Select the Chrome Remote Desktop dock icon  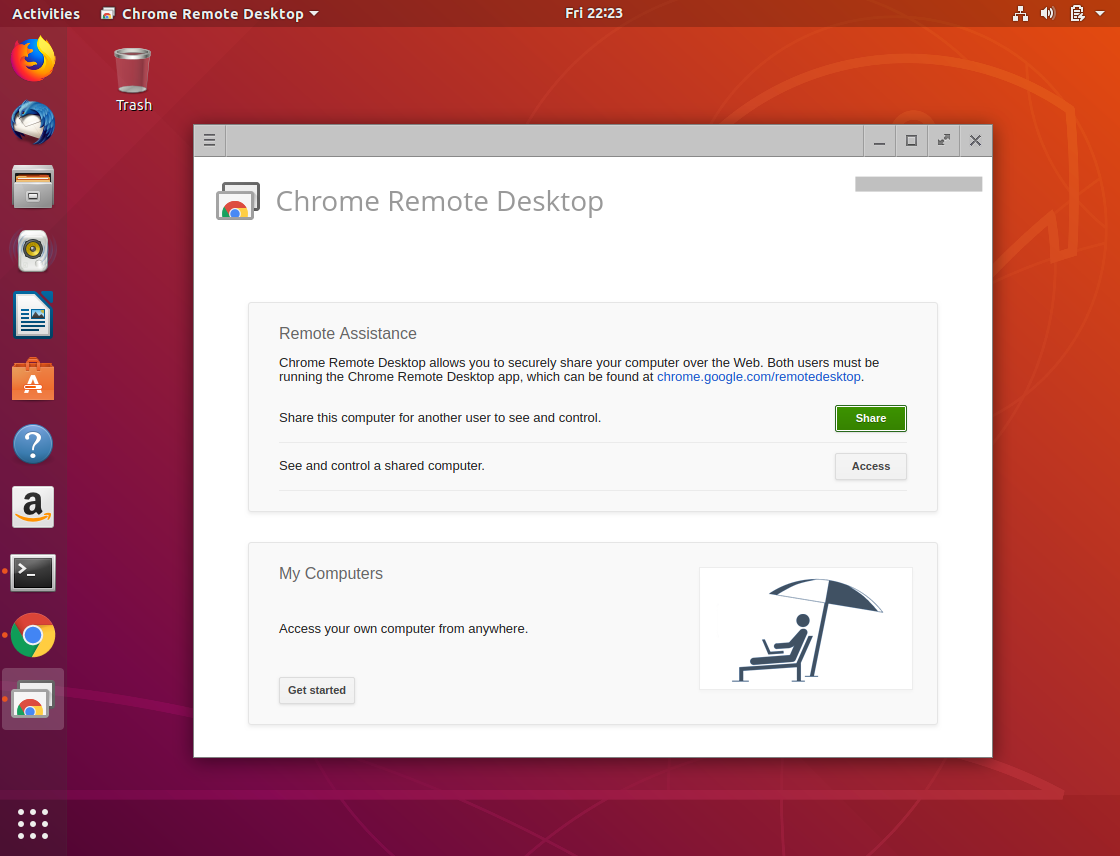[33, 699]
